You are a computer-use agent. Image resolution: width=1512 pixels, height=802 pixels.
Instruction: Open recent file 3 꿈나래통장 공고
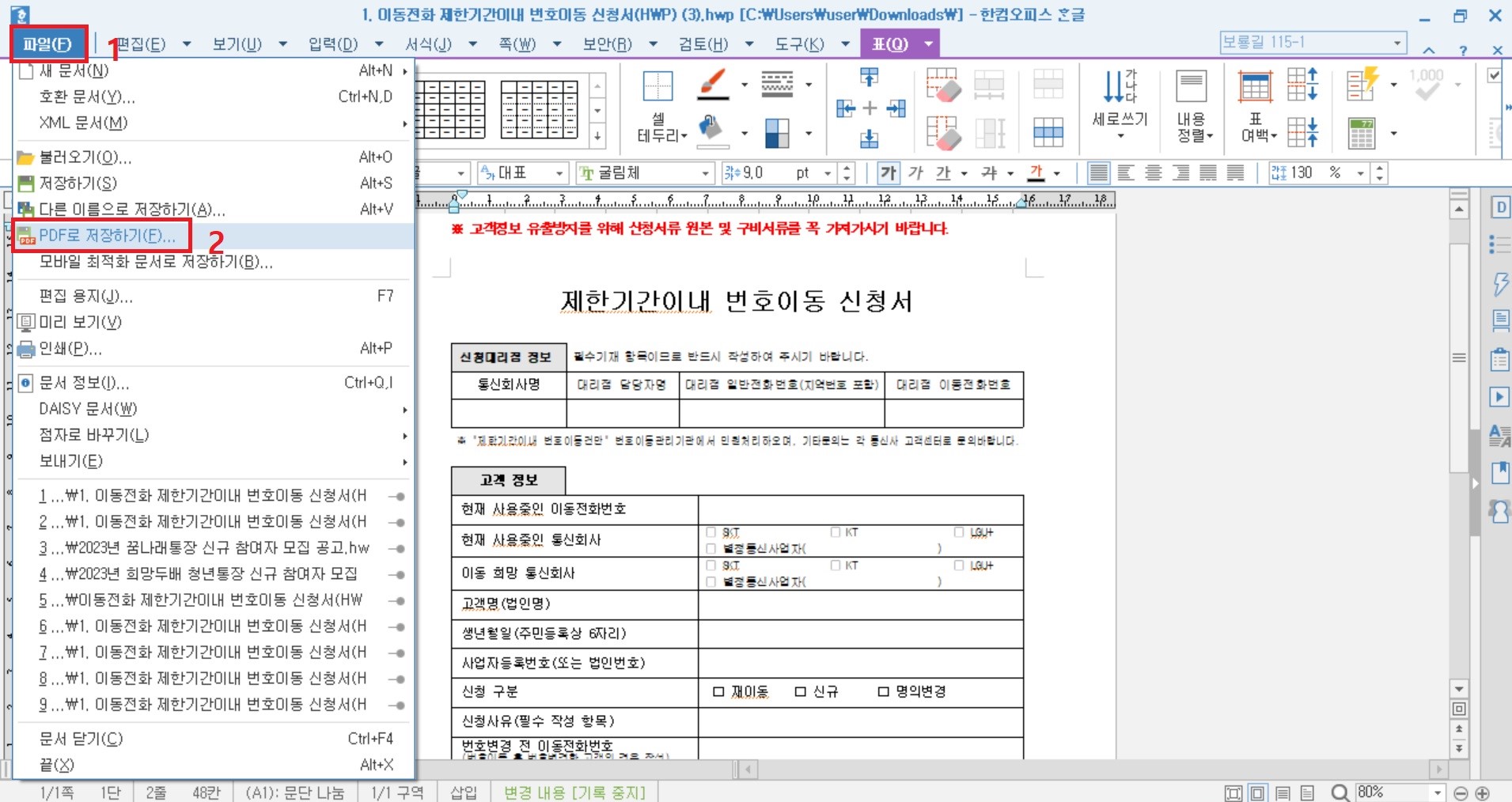tap(214, 548)
